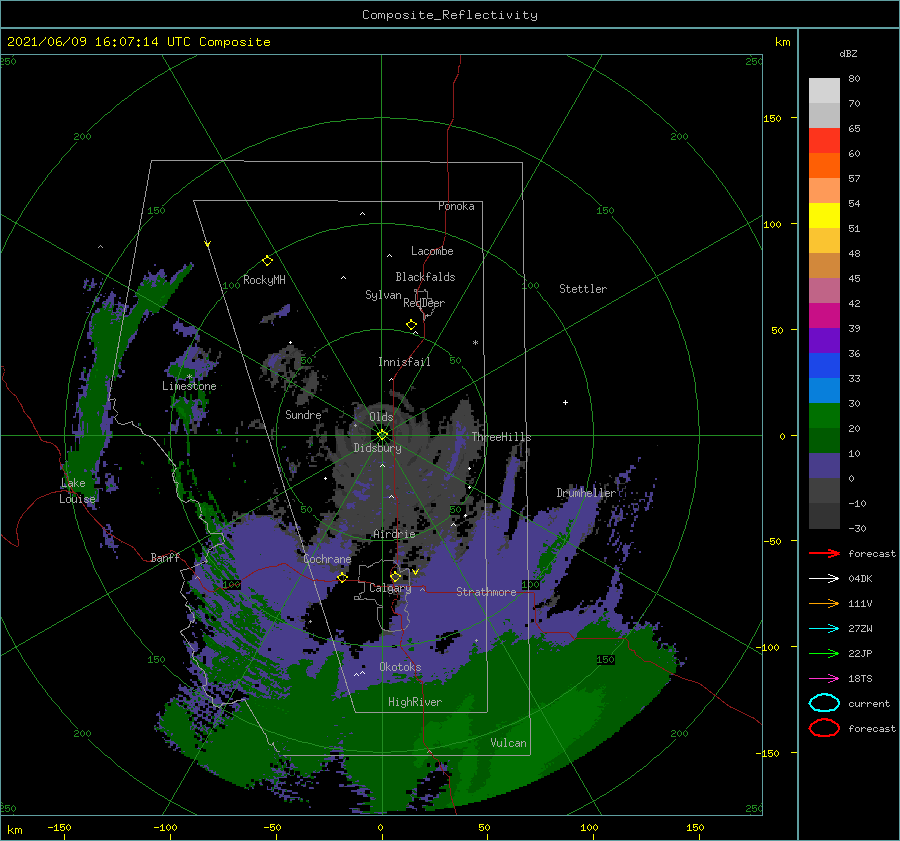This screenshot has height=841, width=900.
Task: Select the Strathmore label
Action: point(486,592)
